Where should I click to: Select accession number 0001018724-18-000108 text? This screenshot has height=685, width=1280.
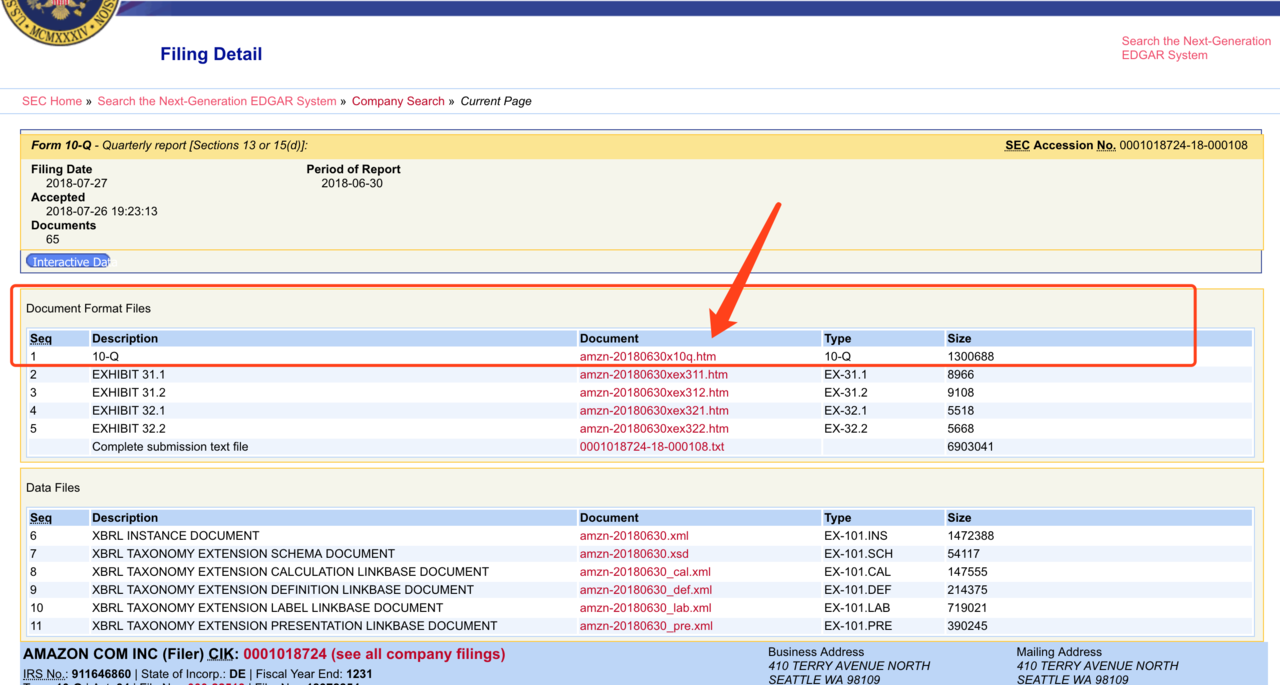[1184, 145]
